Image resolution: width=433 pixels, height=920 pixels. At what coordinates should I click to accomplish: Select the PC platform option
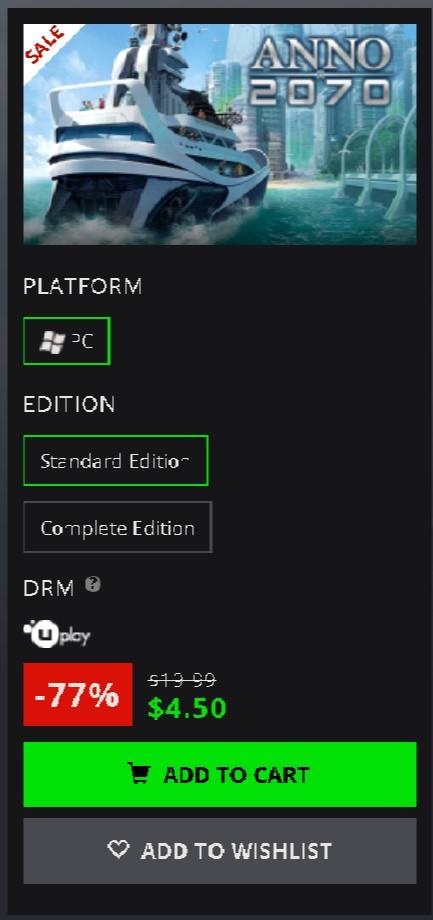[67, 341]
